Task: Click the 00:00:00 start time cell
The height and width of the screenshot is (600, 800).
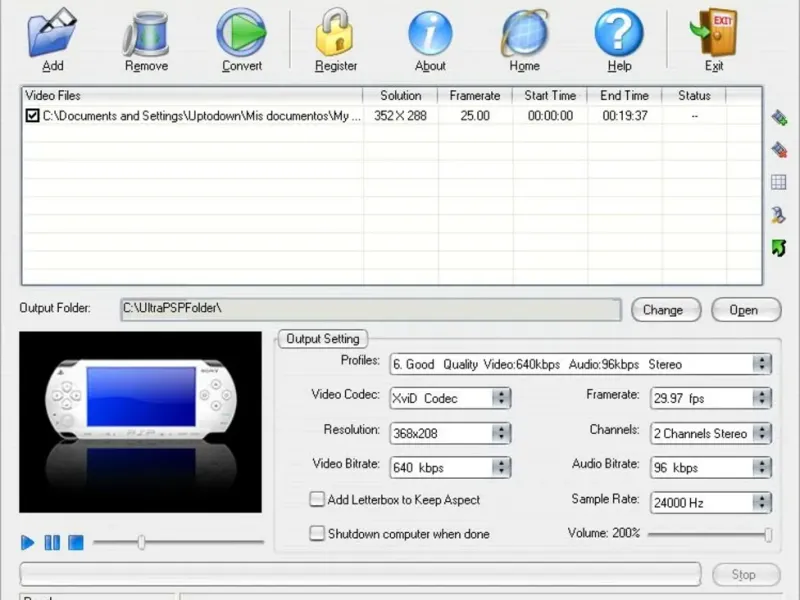Action: pyautogui.click(x=550, y=116)
